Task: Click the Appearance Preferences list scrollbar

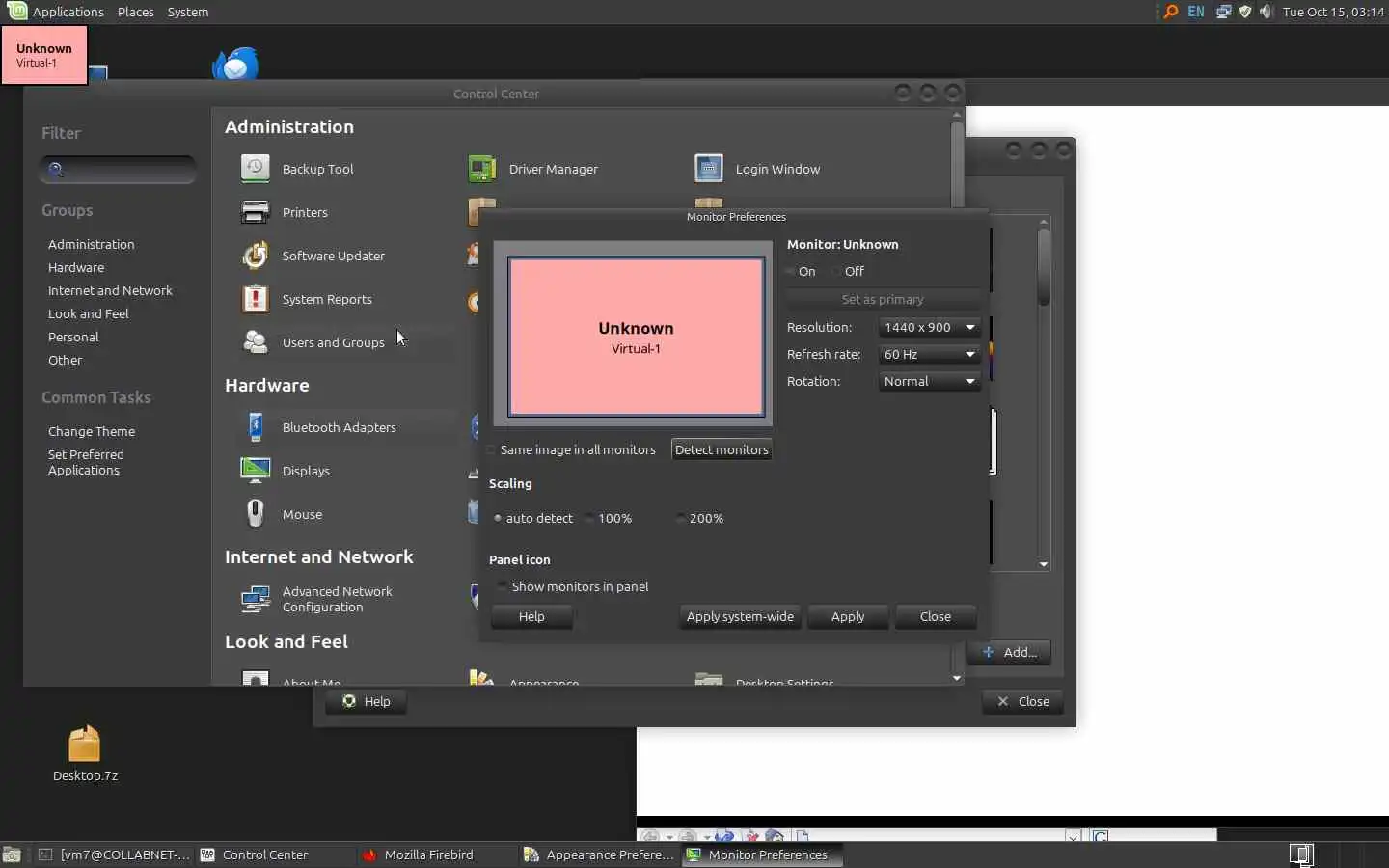Action: [x=1044, y=393]
